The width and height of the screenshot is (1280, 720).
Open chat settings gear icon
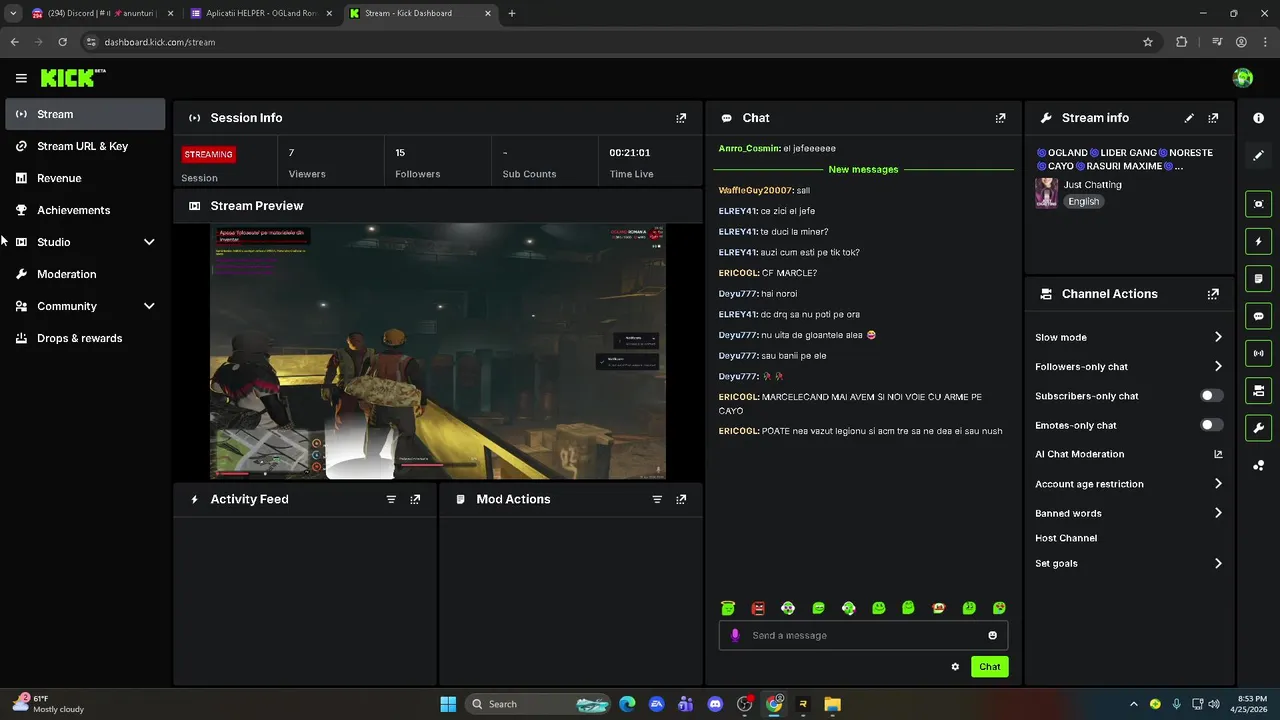tap(955, 667)
